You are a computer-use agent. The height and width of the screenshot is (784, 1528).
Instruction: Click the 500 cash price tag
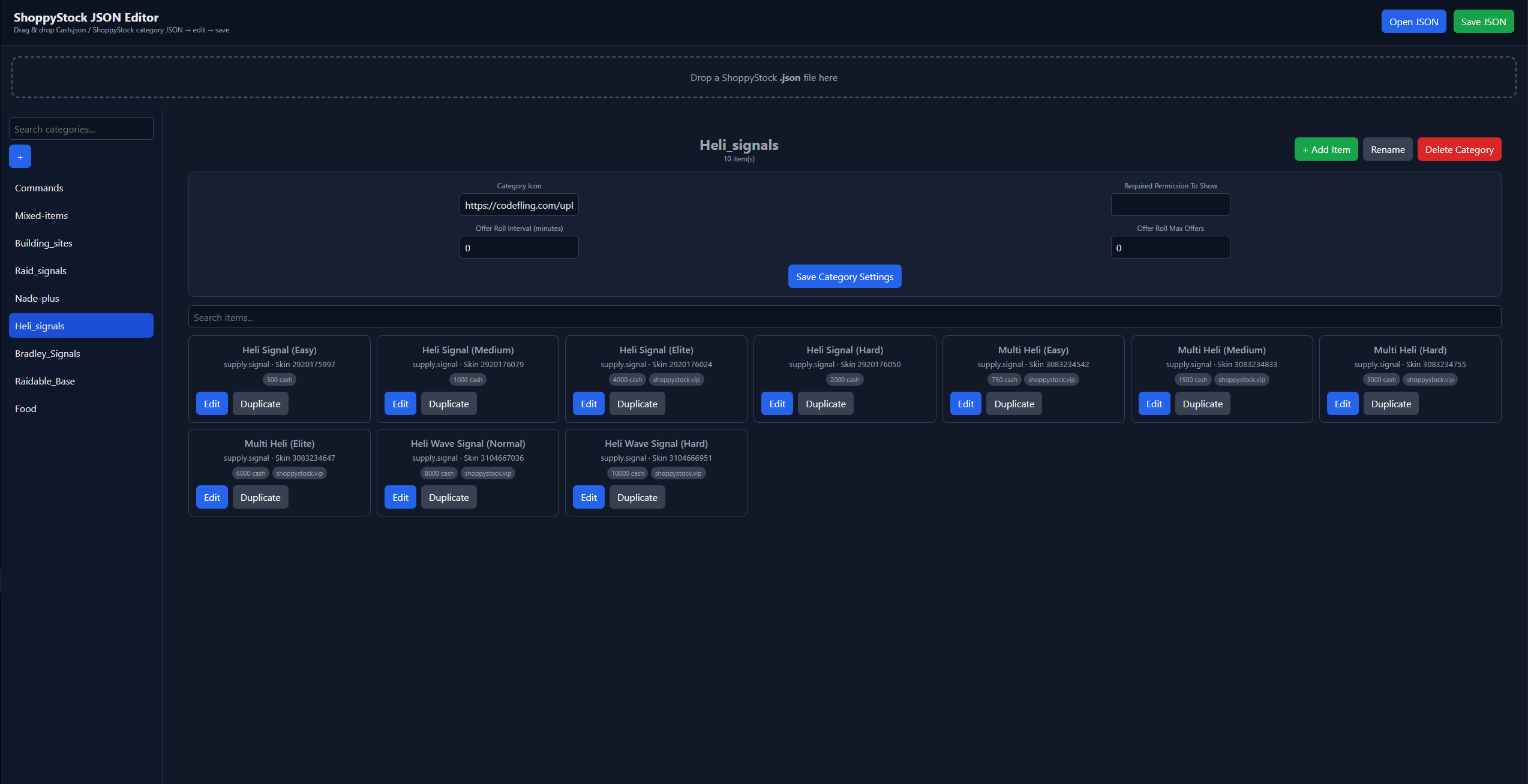point(280,380)
